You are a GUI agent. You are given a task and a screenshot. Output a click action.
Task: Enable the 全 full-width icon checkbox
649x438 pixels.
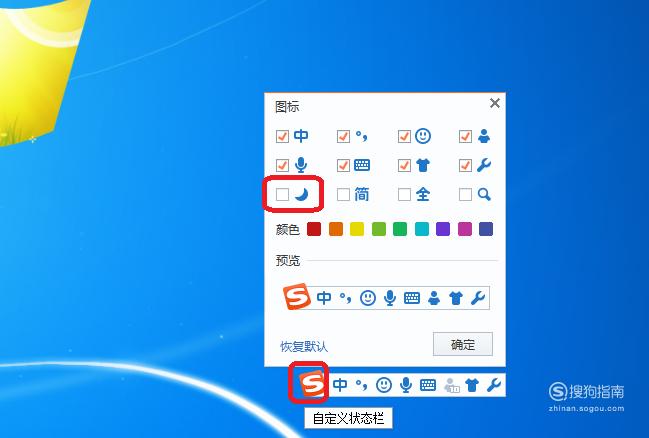click(x=404, y=194)
